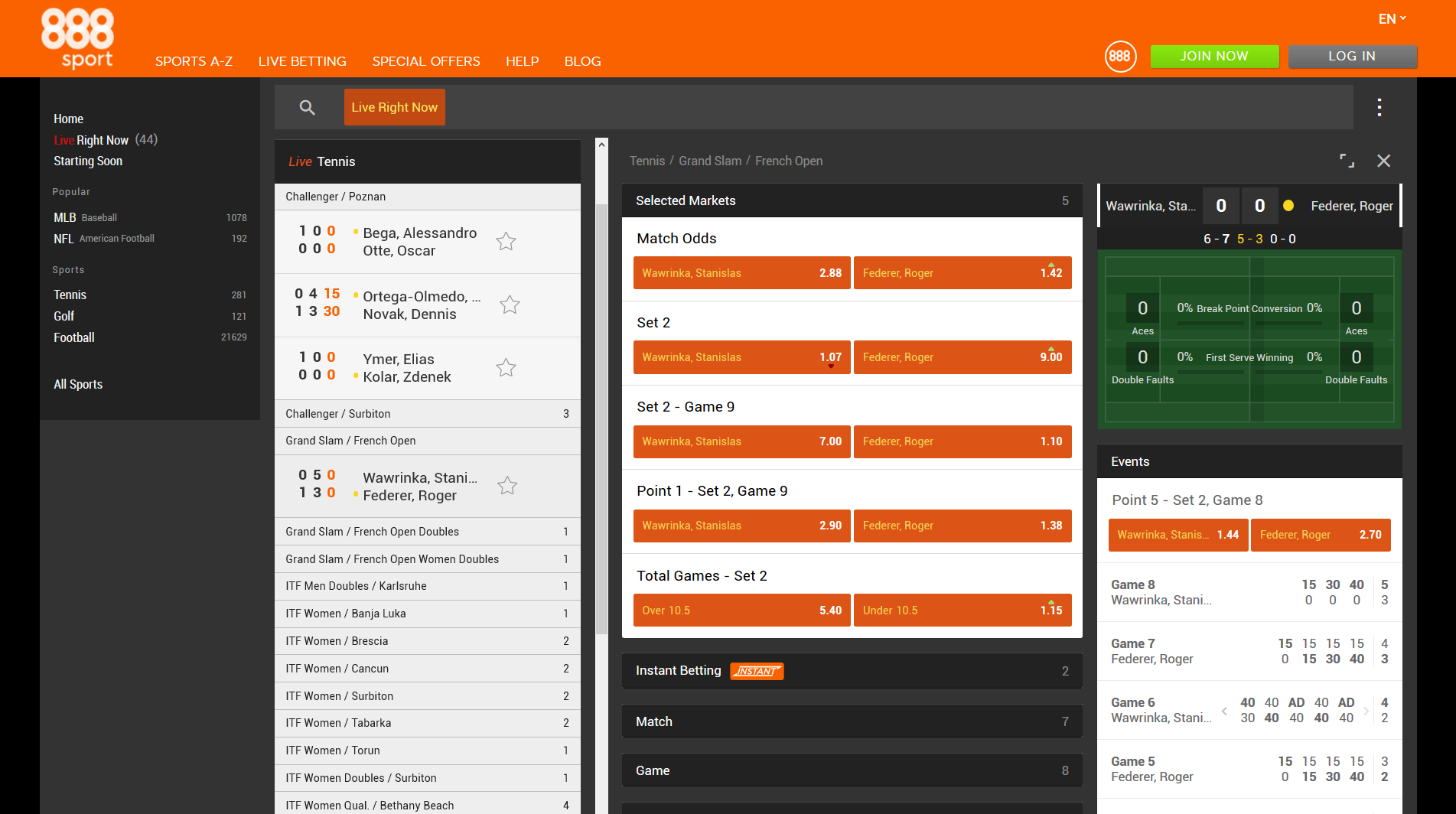
Task: Click the round 888 badge icon
Action: (x=1120, y=56)
